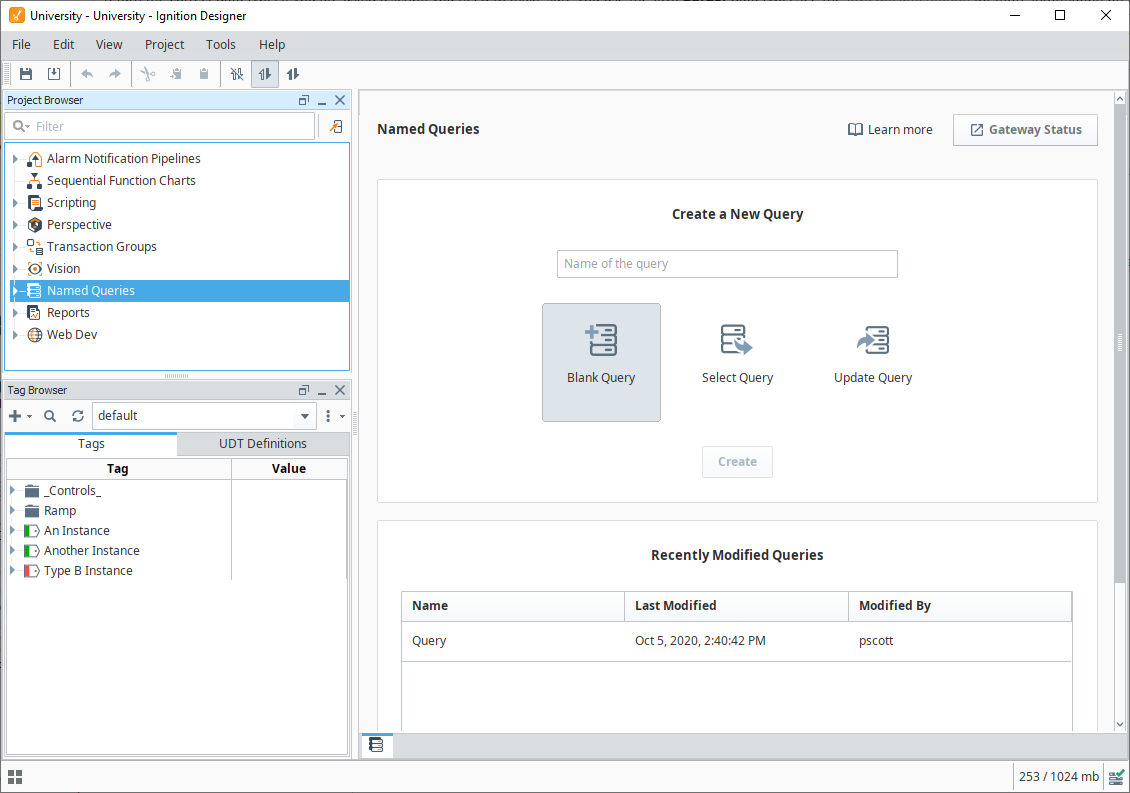Expand the Perspective tree node

click(15, 225)
